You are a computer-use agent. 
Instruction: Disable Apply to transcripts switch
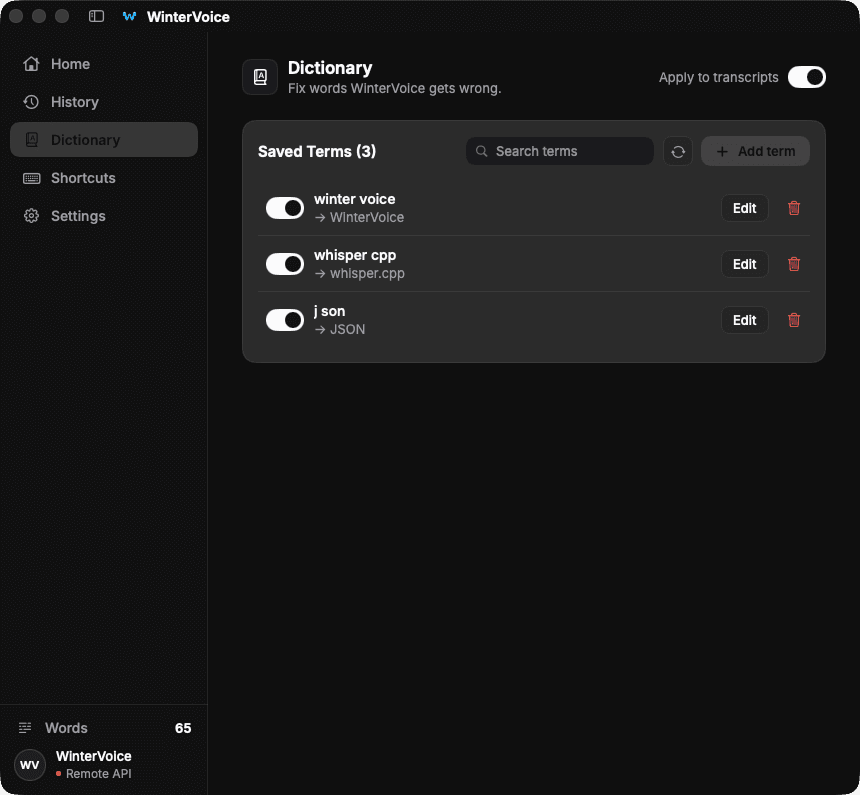coord(806,77)
